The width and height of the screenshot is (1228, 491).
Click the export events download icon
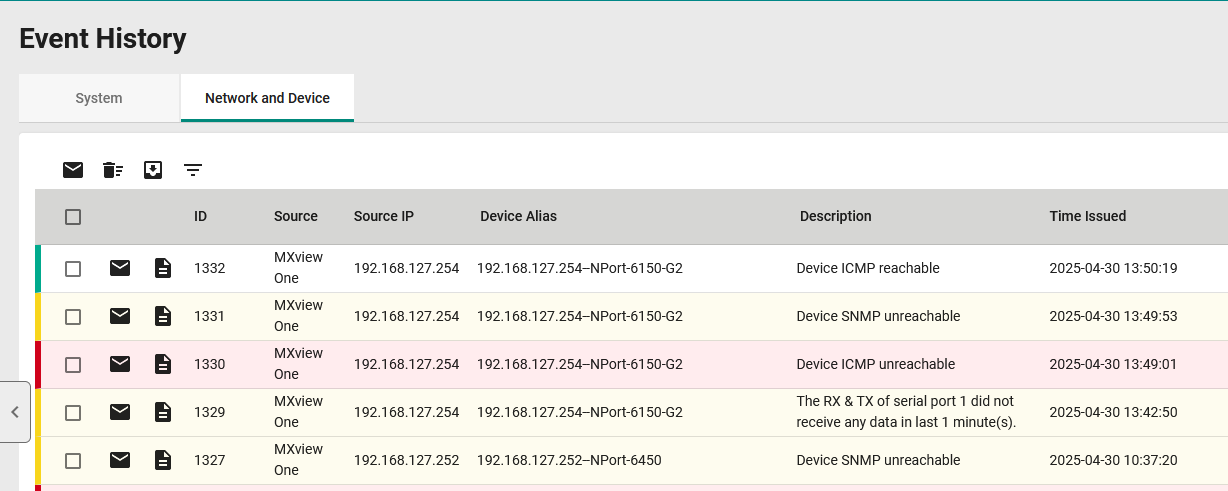pos(153,170)
